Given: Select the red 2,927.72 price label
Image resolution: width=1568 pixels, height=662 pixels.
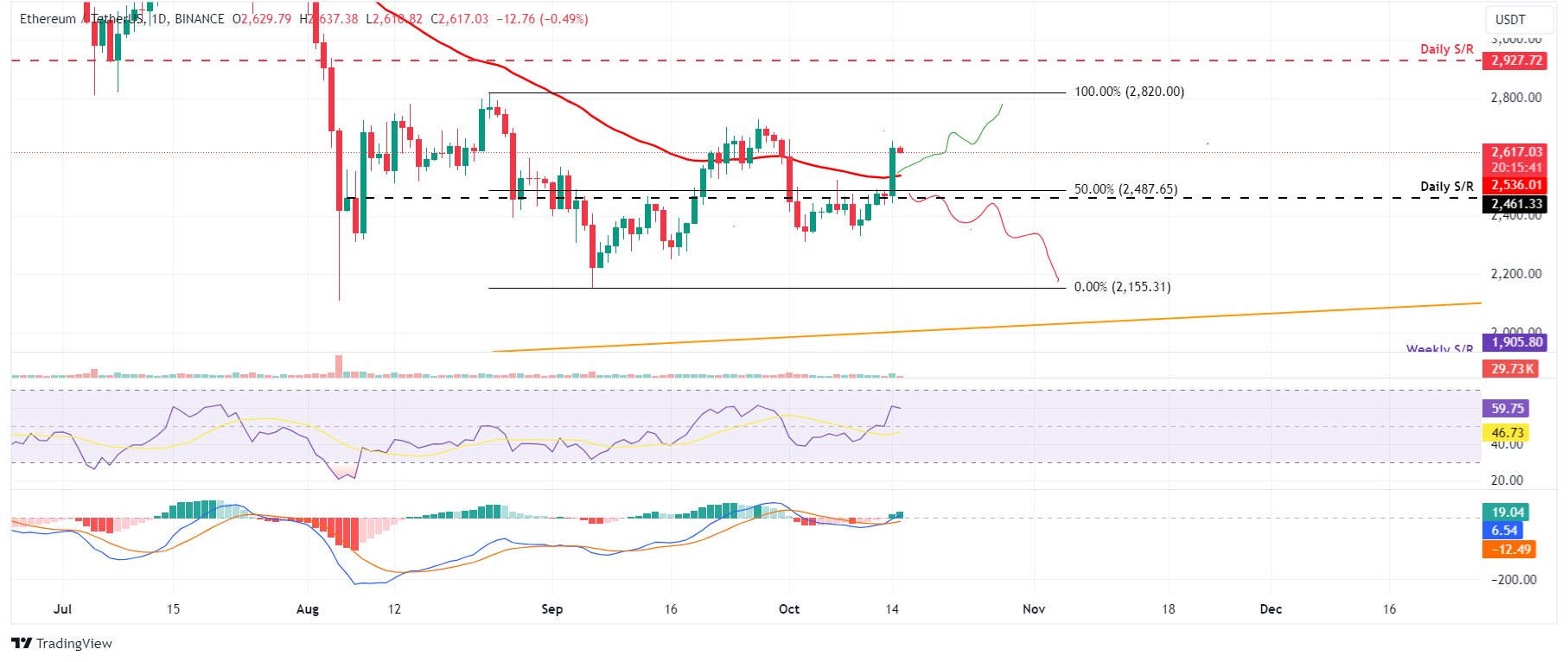Looking at the screenshot, I should 1515,60.
